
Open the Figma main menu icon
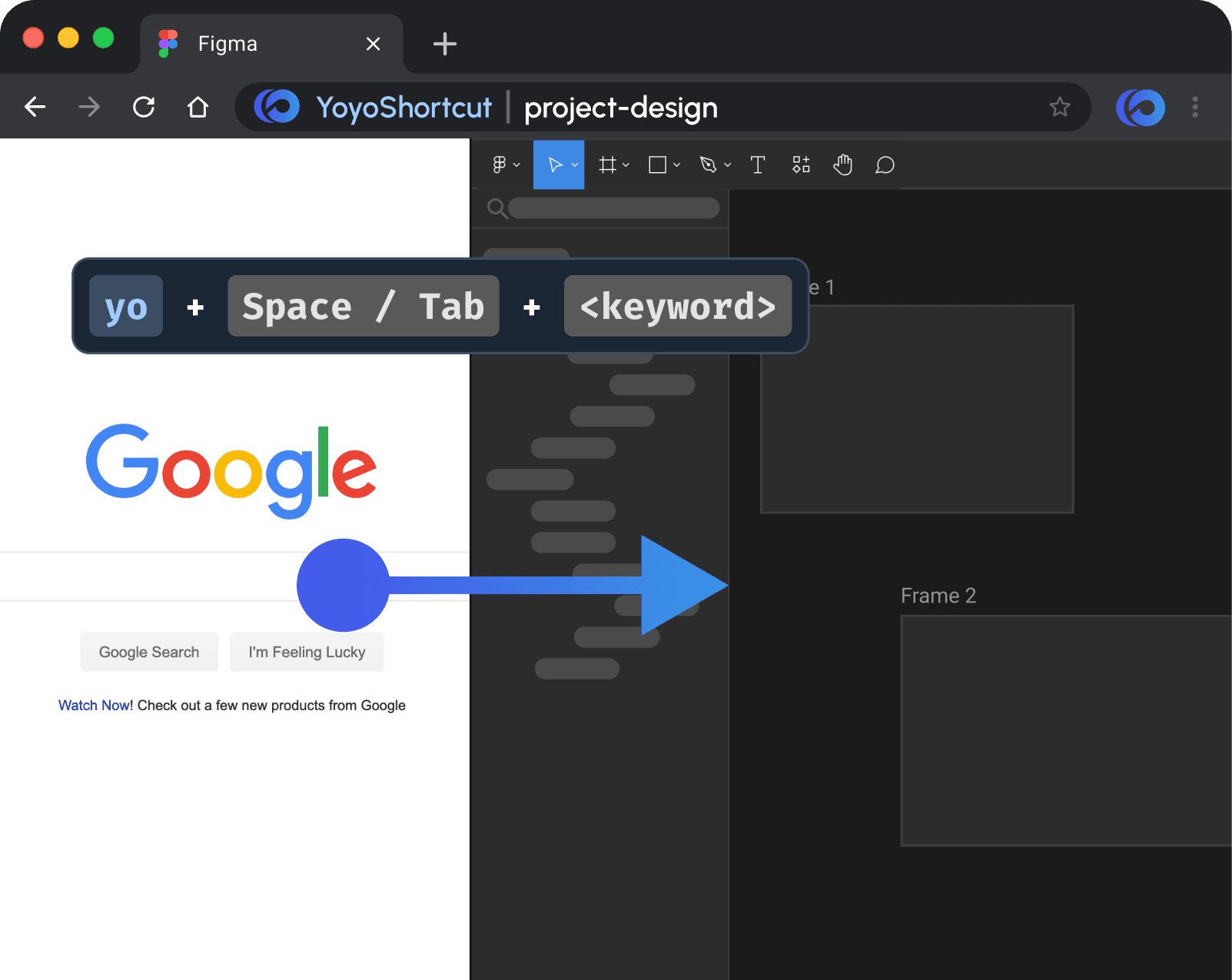(x=500, y=164)
